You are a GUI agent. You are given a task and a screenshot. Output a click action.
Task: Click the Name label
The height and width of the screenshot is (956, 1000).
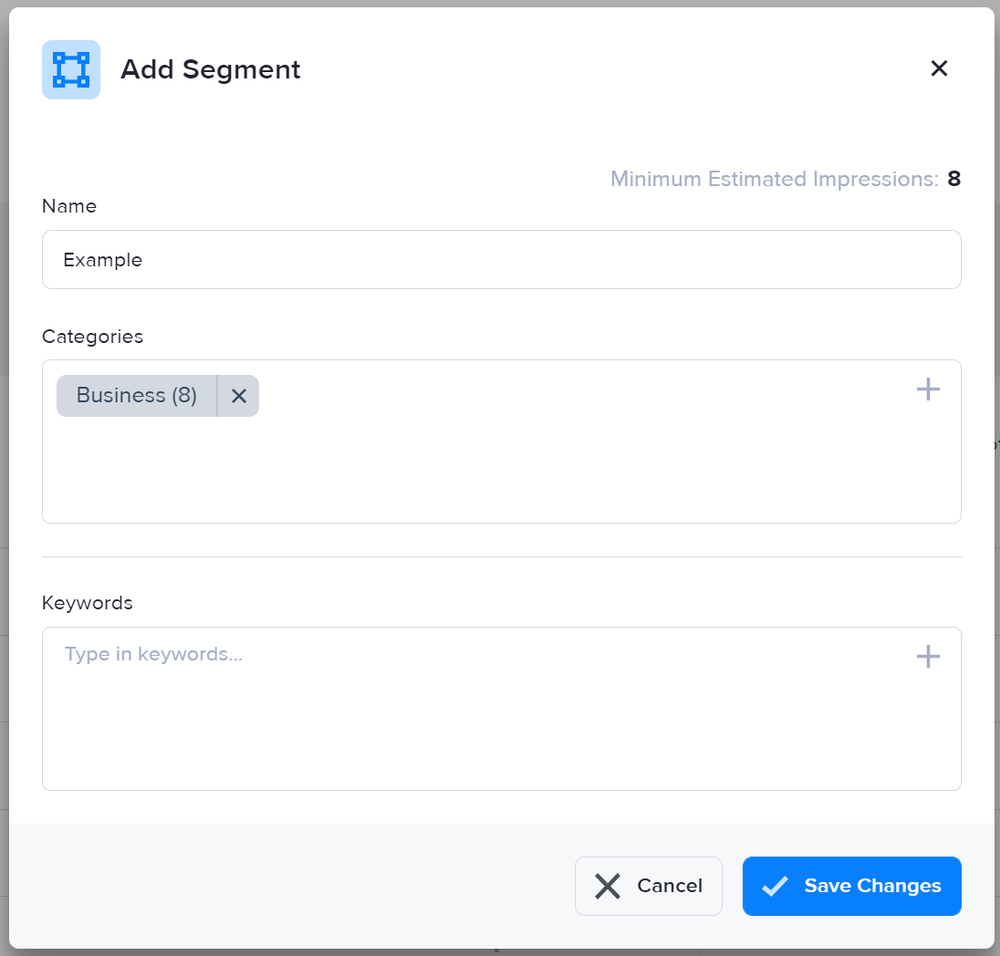tap(70, 206)
